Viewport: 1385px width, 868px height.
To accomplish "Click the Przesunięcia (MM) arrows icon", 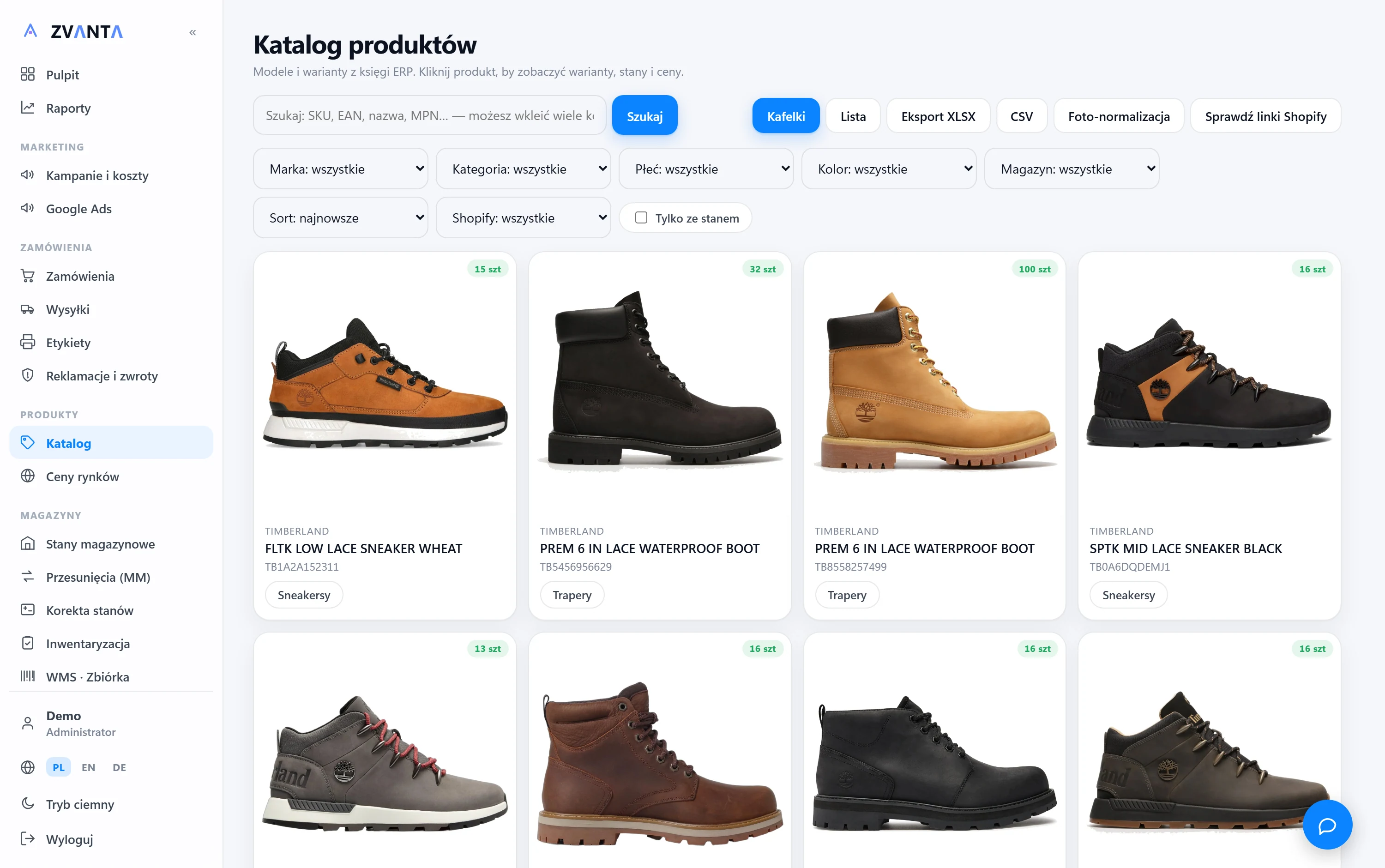I will click(28, 576).
